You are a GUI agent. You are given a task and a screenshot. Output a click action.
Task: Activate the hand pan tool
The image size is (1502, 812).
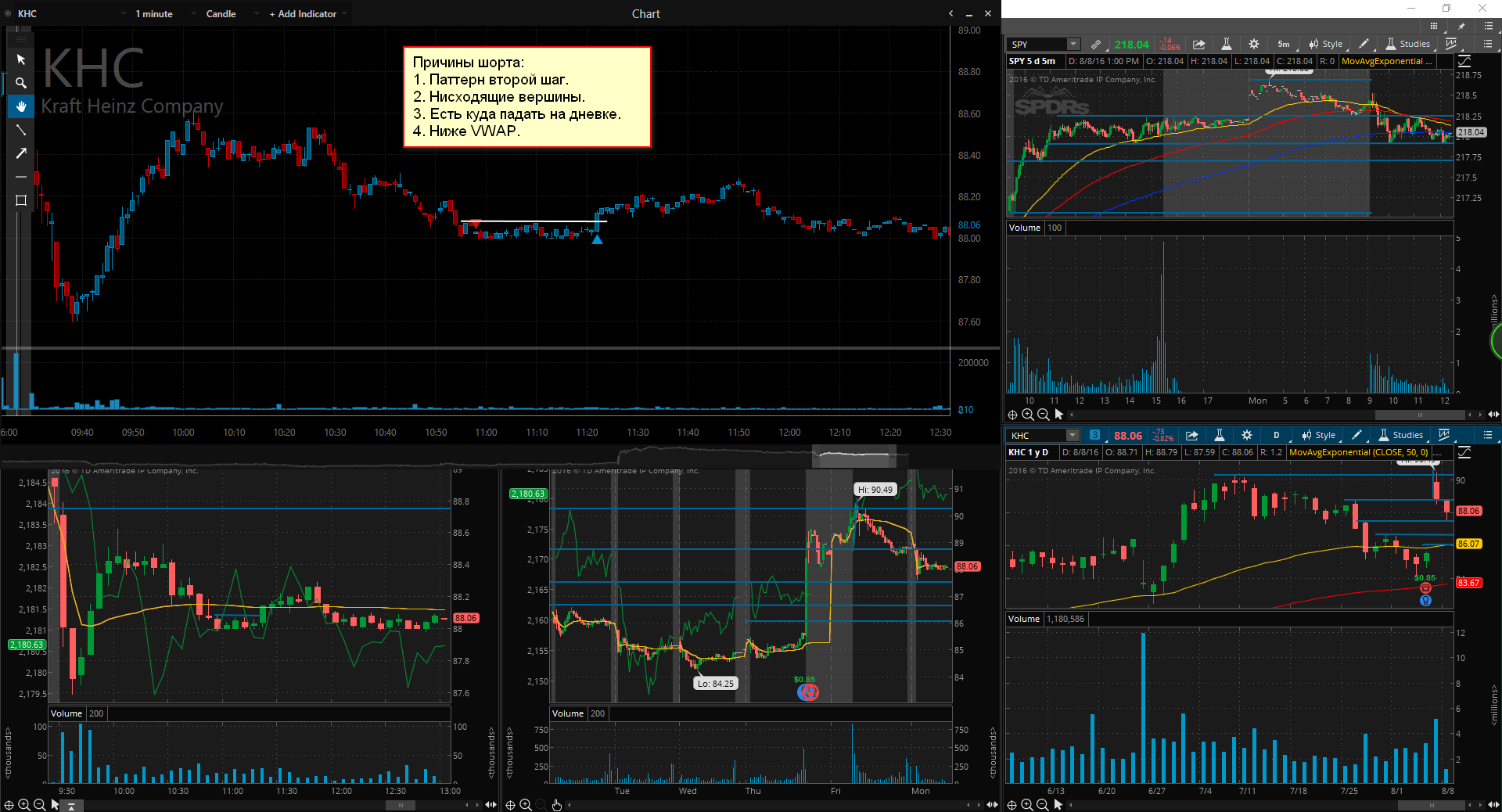coord(21,106)
